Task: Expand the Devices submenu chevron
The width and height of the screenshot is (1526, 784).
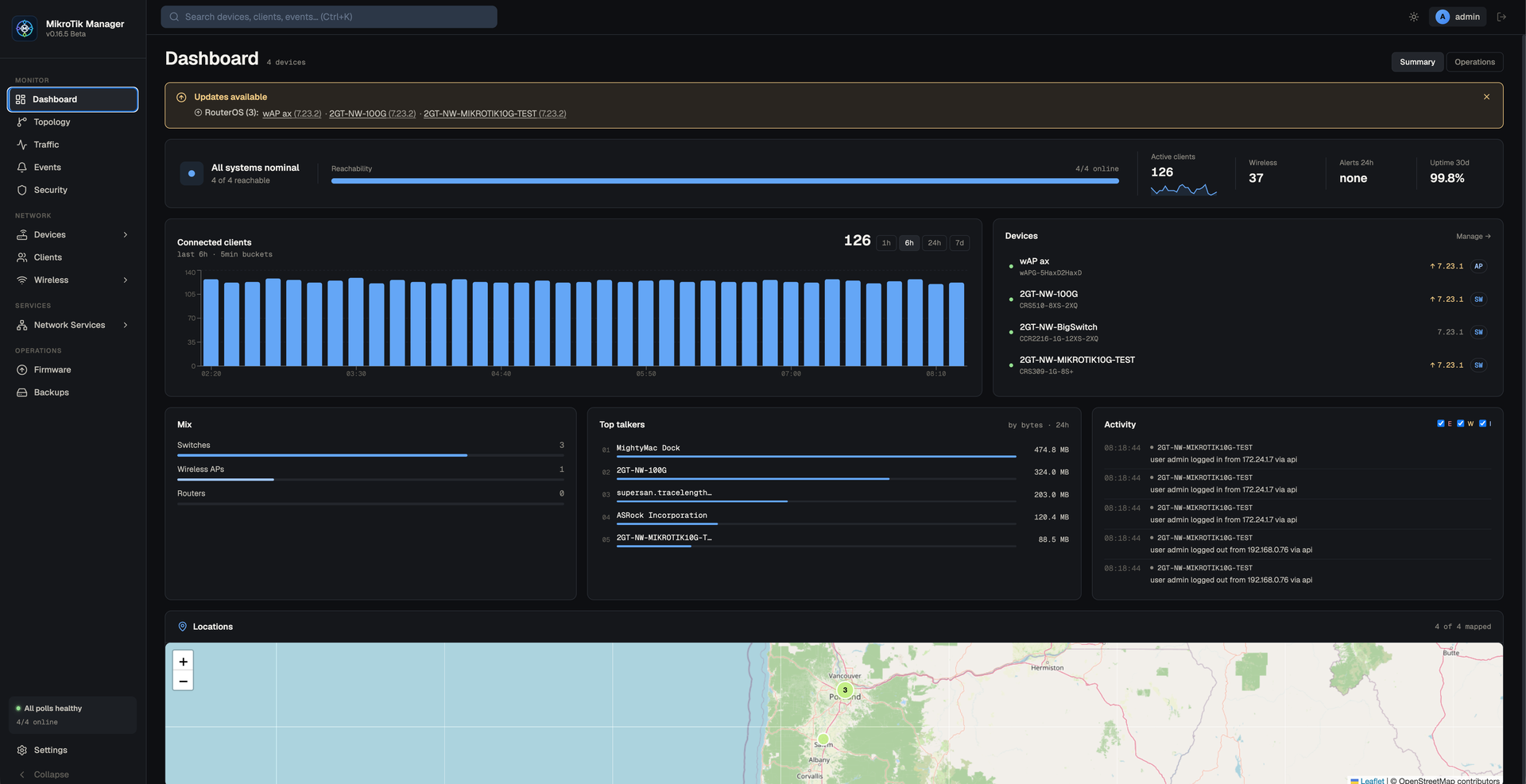Action: (x=126, y=235)
